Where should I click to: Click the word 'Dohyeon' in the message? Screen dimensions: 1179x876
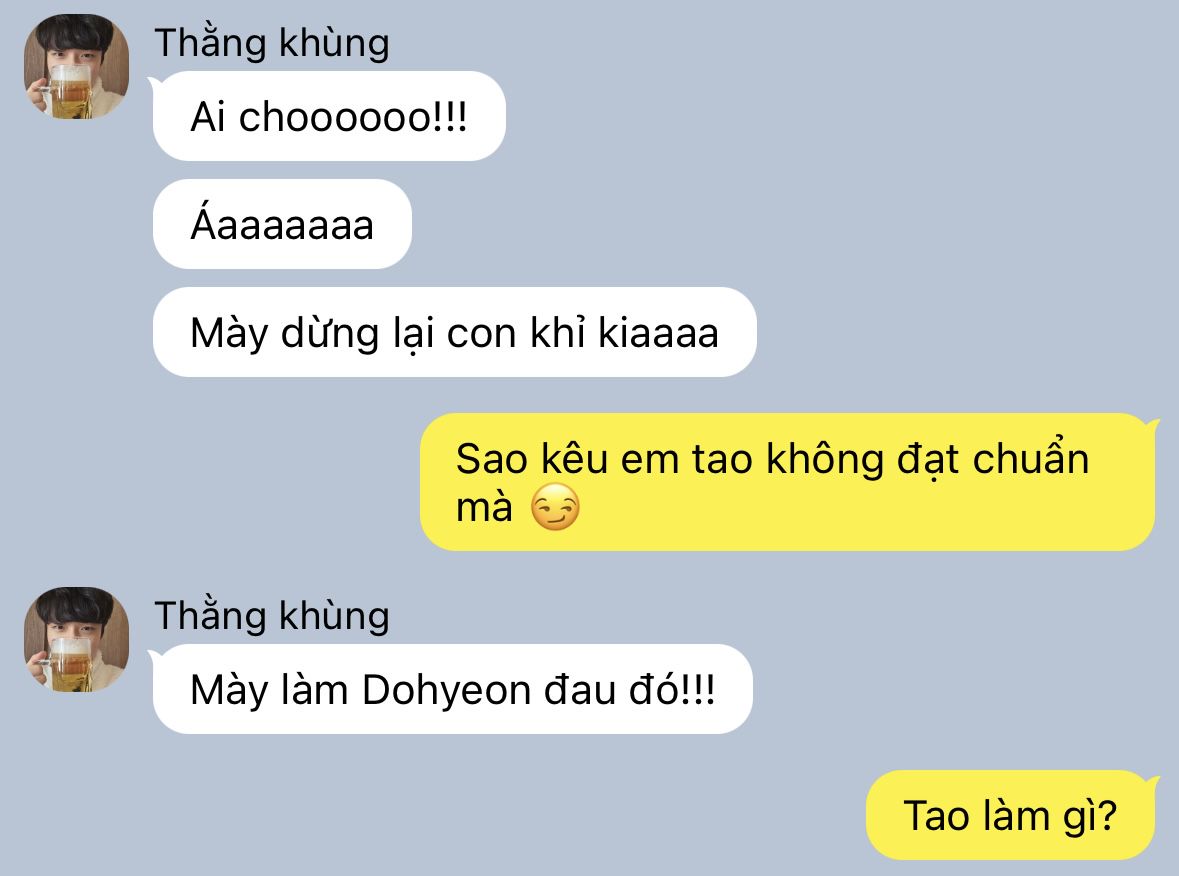(447, 690)
